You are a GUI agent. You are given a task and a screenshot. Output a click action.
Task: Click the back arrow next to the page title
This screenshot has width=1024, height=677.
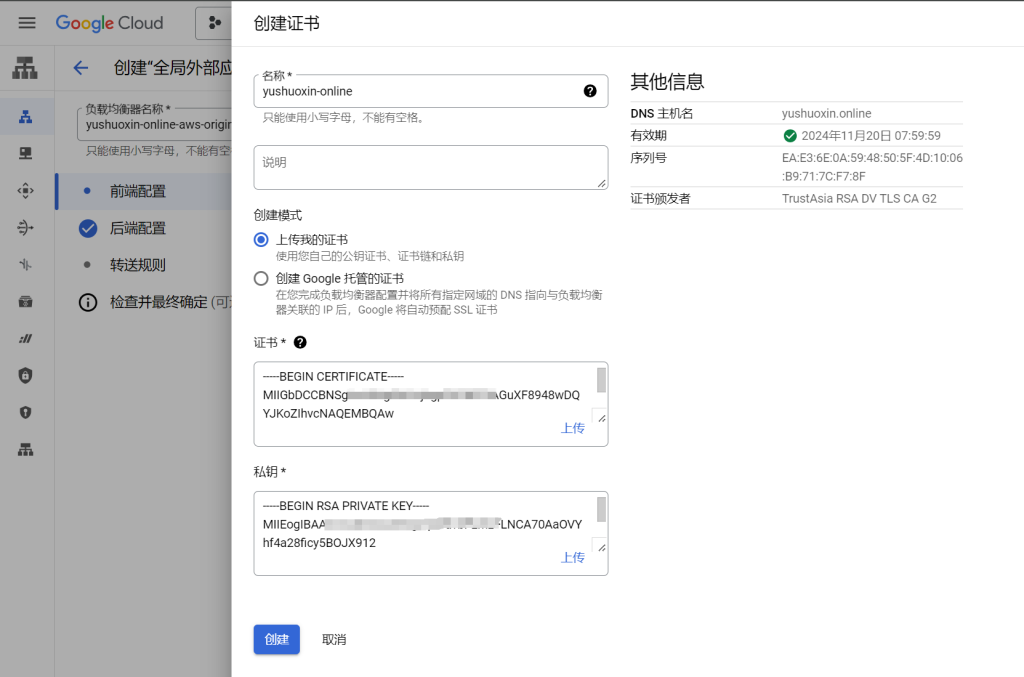[81, 68]
